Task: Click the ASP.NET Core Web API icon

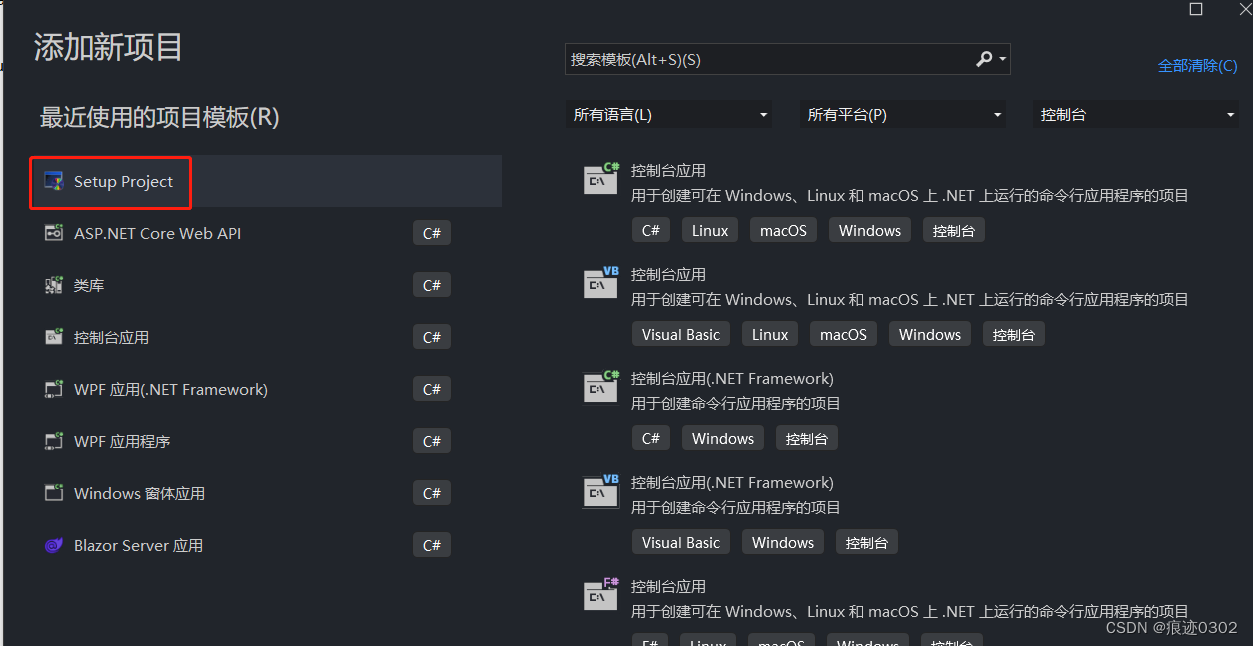Action: (x=54, y=233)
